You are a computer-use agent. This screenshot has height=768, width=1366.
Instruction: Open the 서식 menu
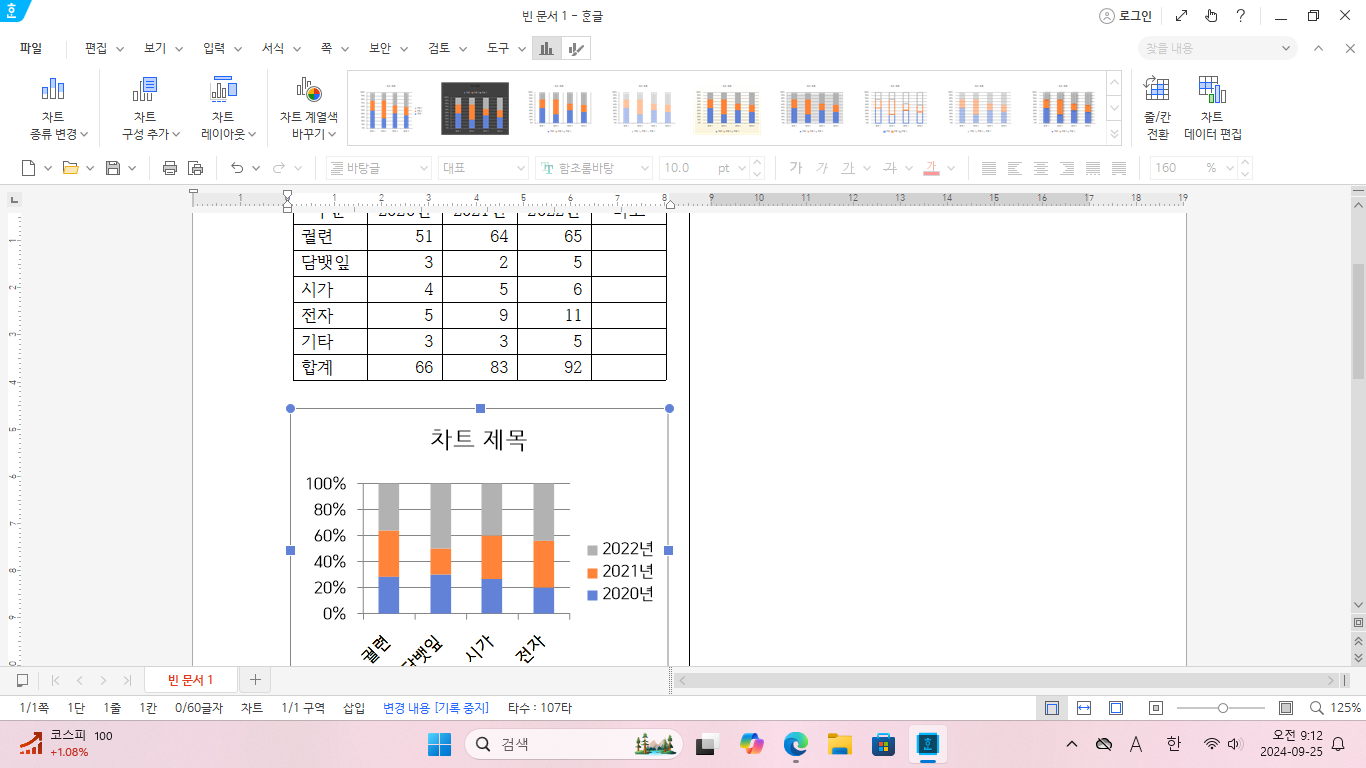pyautogui.click(x=273, y=48)
